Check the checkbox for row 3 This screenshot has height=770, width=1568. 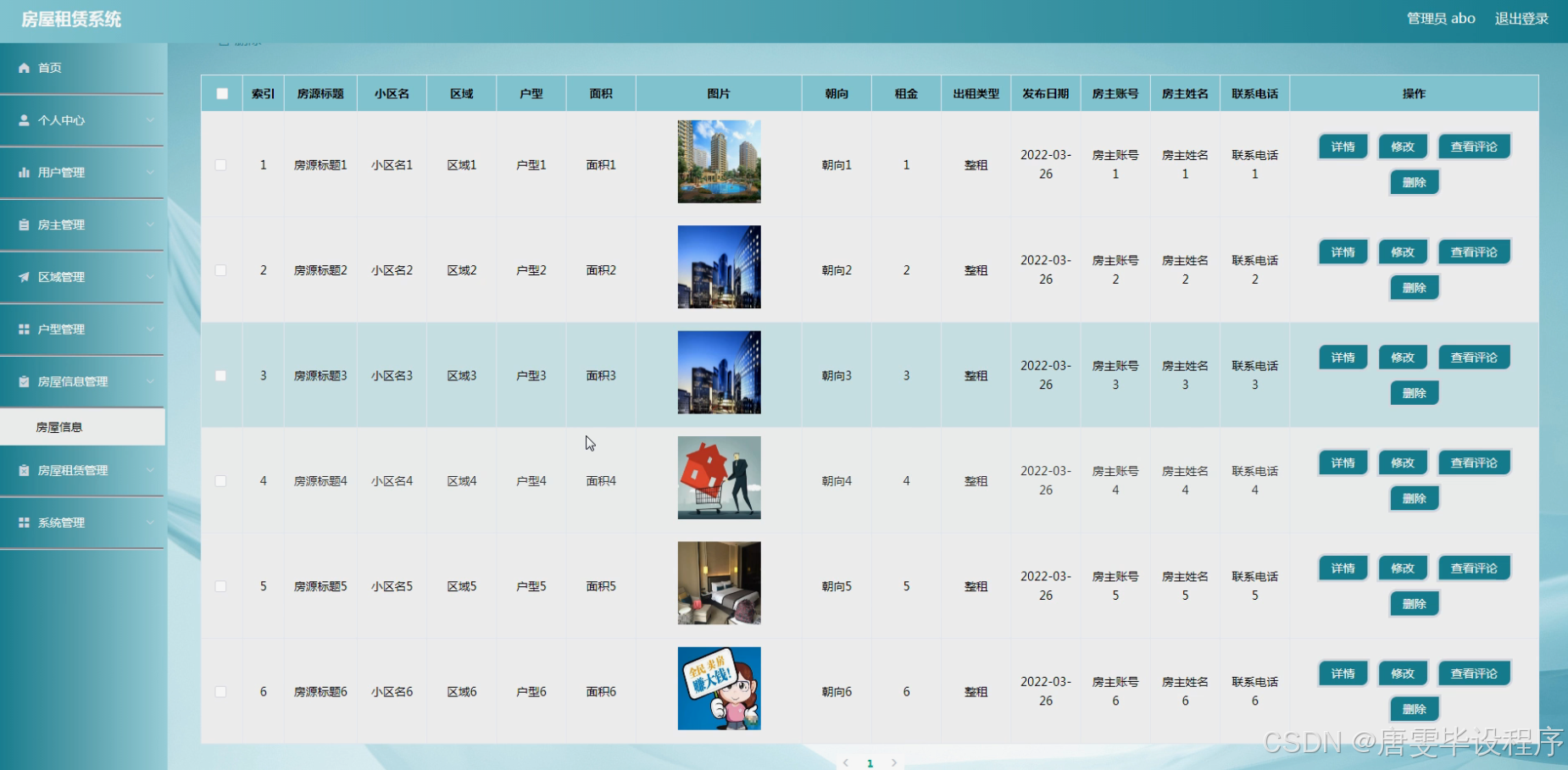[220, 375]
